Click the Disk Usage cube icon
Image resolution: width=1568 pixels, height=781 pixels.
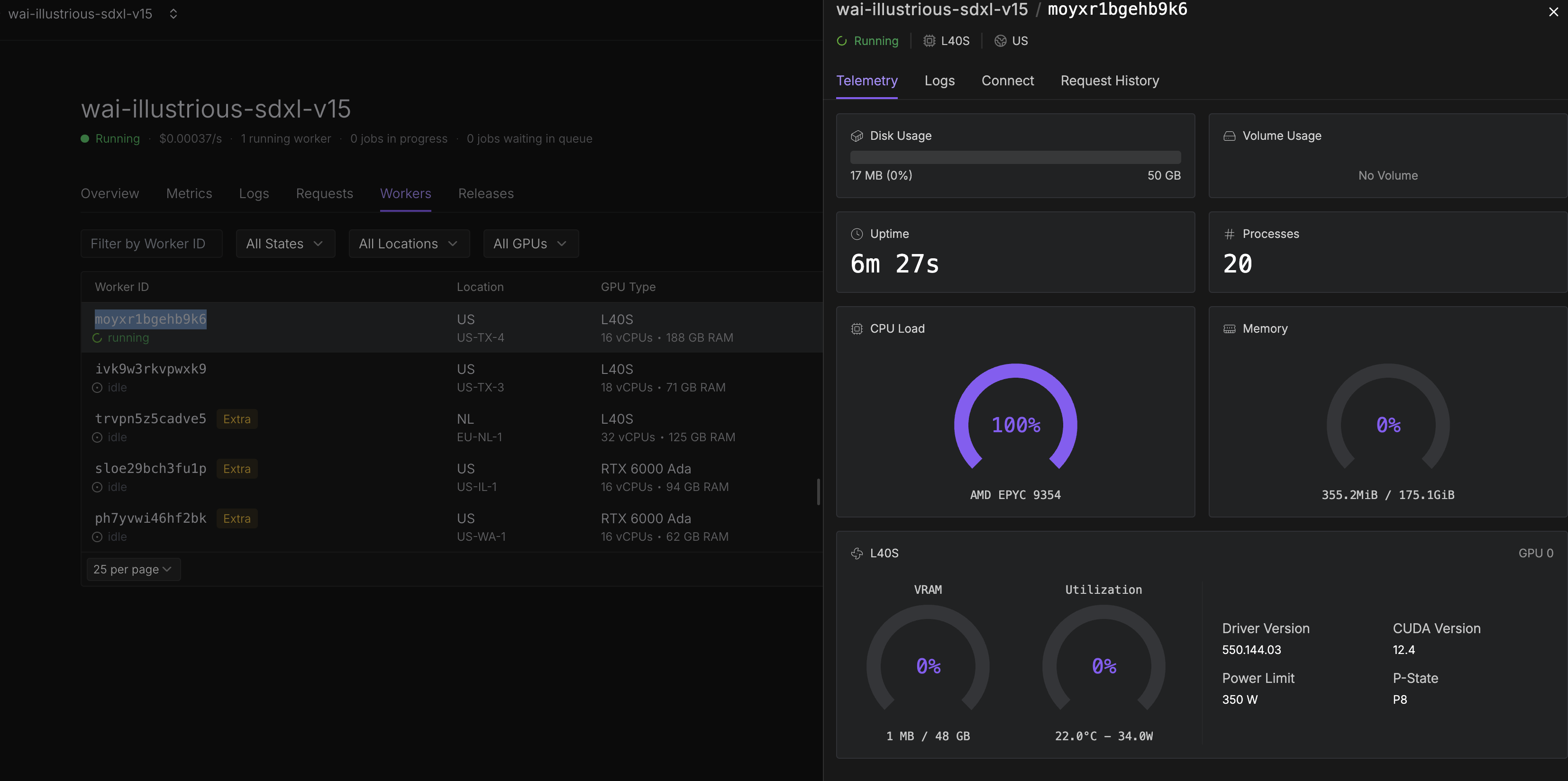click(857, 136)
